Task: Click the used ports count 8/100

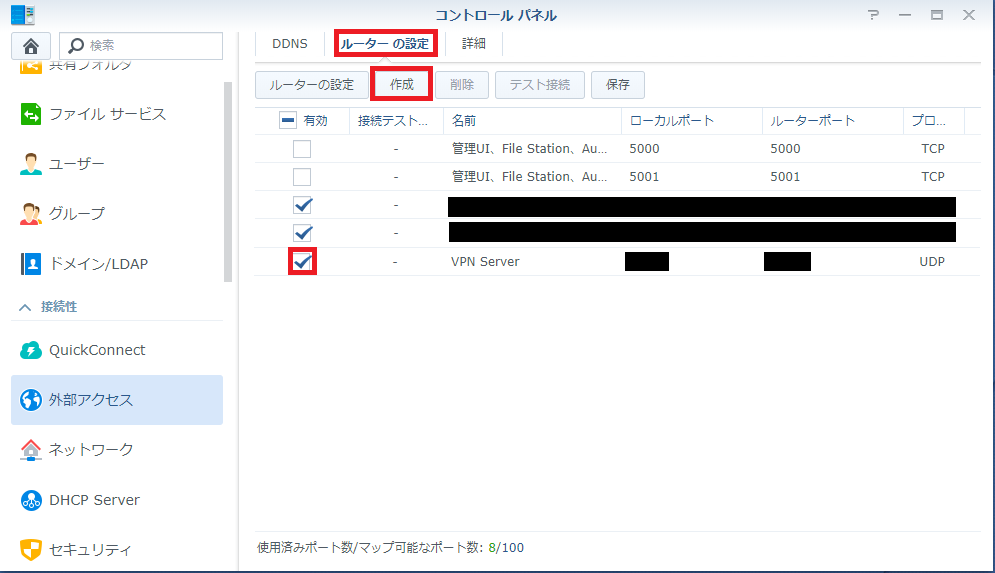Action: click(506, 548)
